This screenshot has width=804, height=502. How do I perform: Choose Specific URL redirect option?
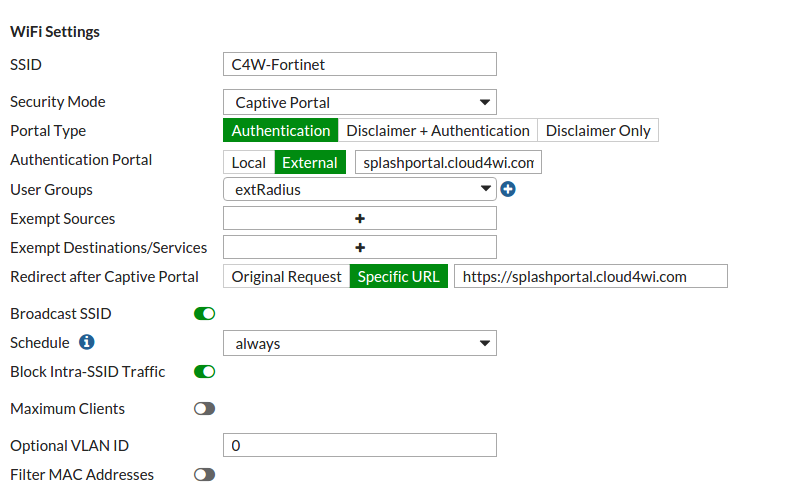click(x=398, y=277)
